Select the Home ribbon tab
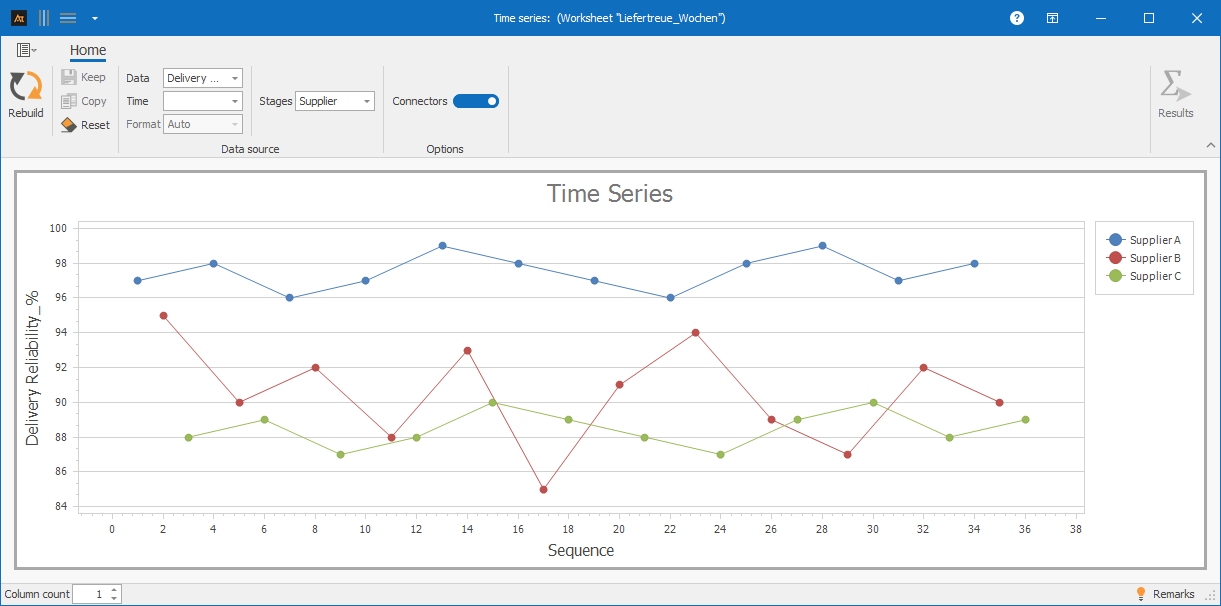This screenshot has height=606, width=1221. click(x=88, y=51)
